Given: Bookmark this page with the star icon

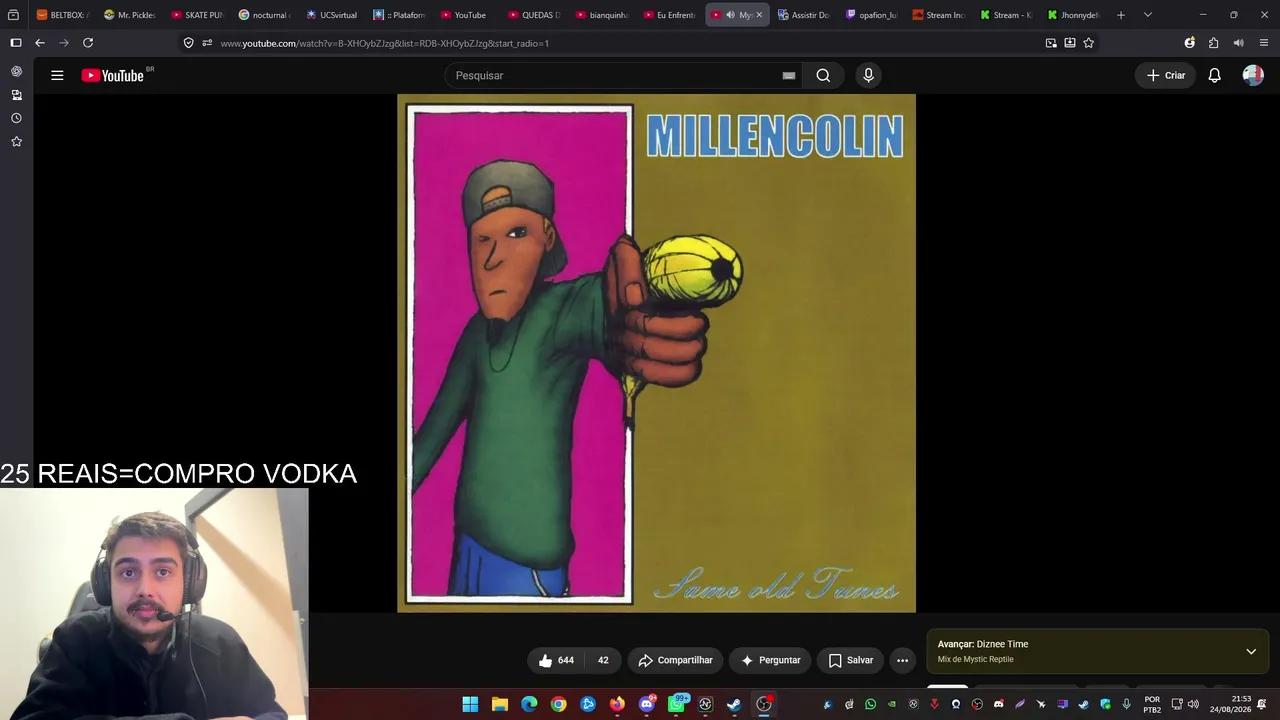Looking at the screenshot, I should (1089, 43).
